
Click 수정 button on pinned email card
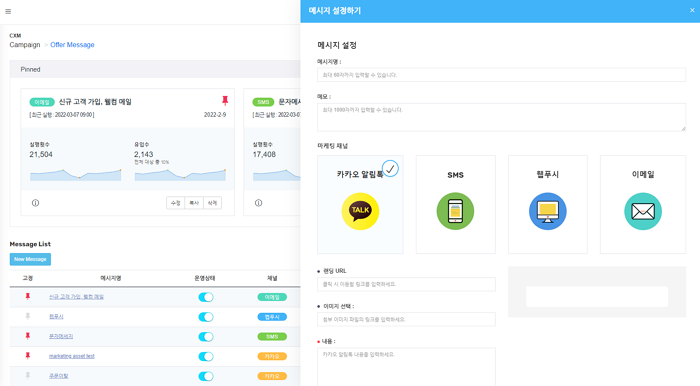point(175,203)
